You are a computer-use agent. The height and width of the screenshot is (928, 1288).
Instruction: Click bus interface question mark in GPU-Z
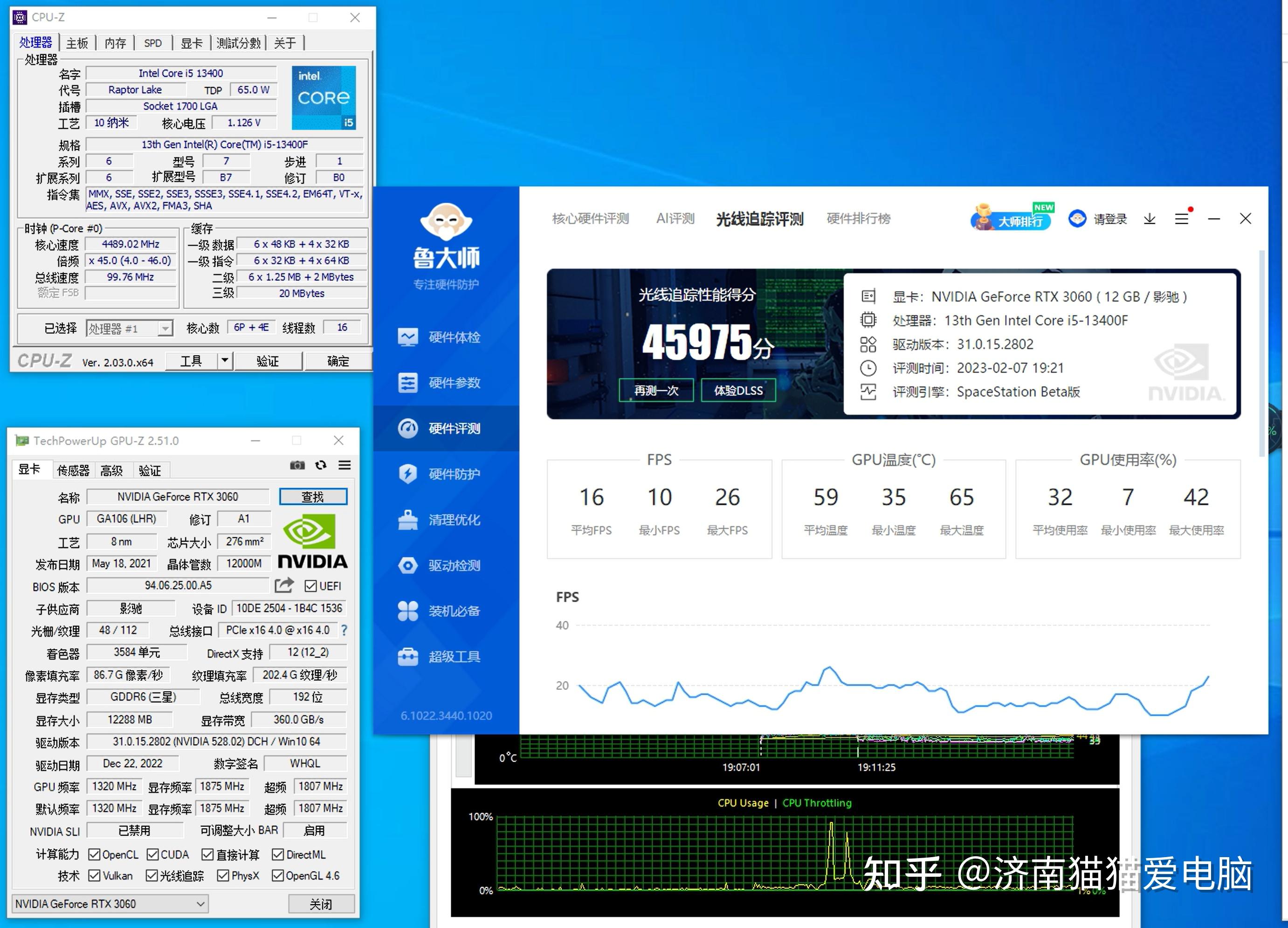click(x=344, y=631)
